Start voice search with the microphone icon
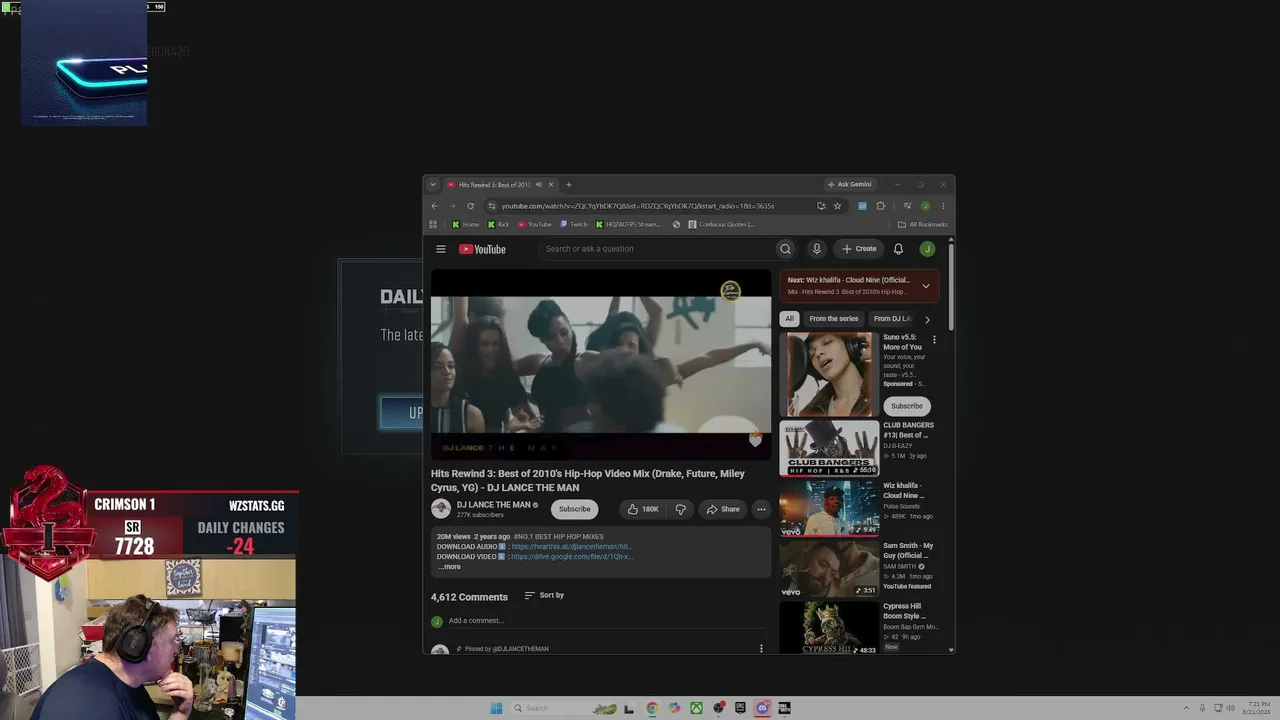The width and height of the screenshot is (1280, 720). point(816,249)
